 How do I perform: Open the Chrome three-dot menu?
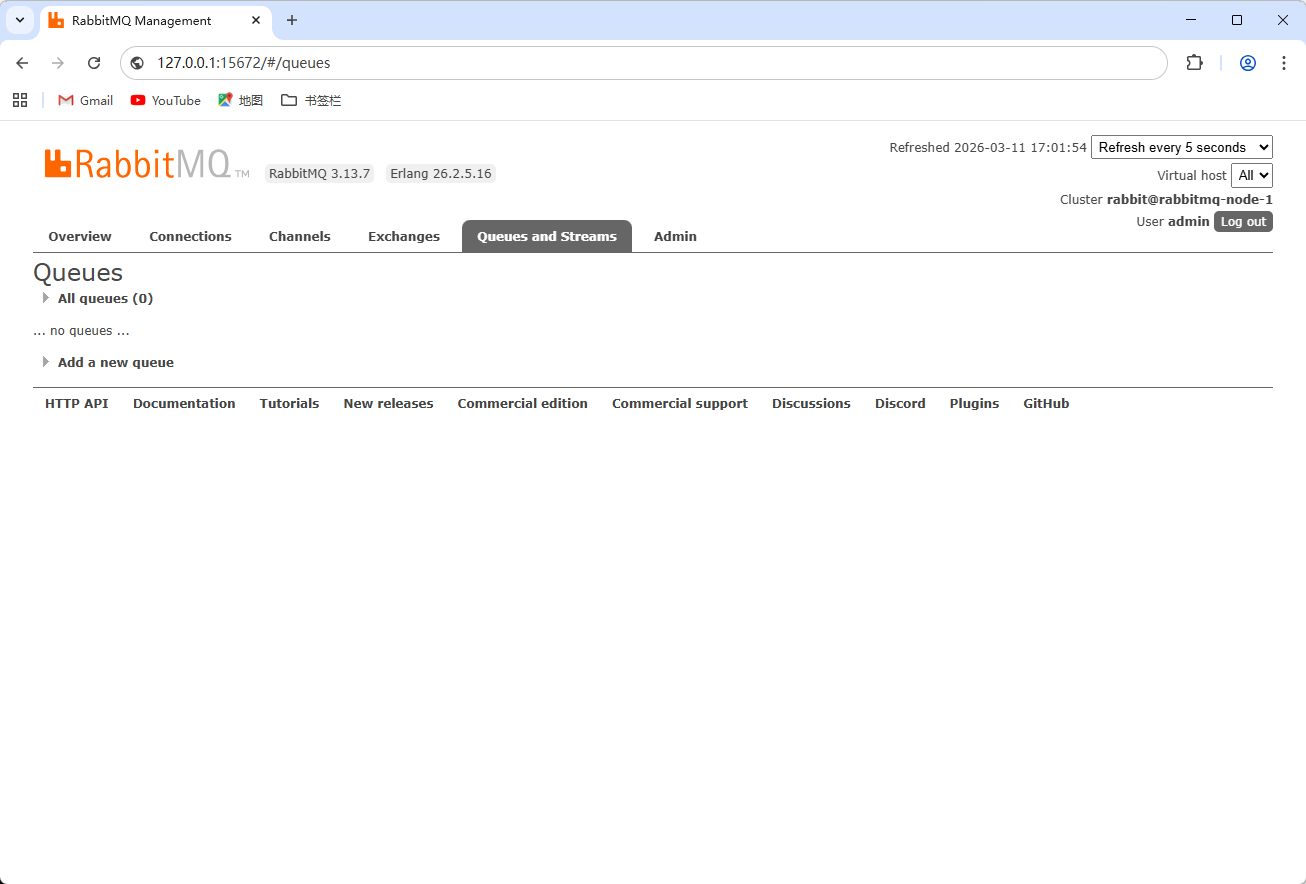click(x=1284, y=63)
